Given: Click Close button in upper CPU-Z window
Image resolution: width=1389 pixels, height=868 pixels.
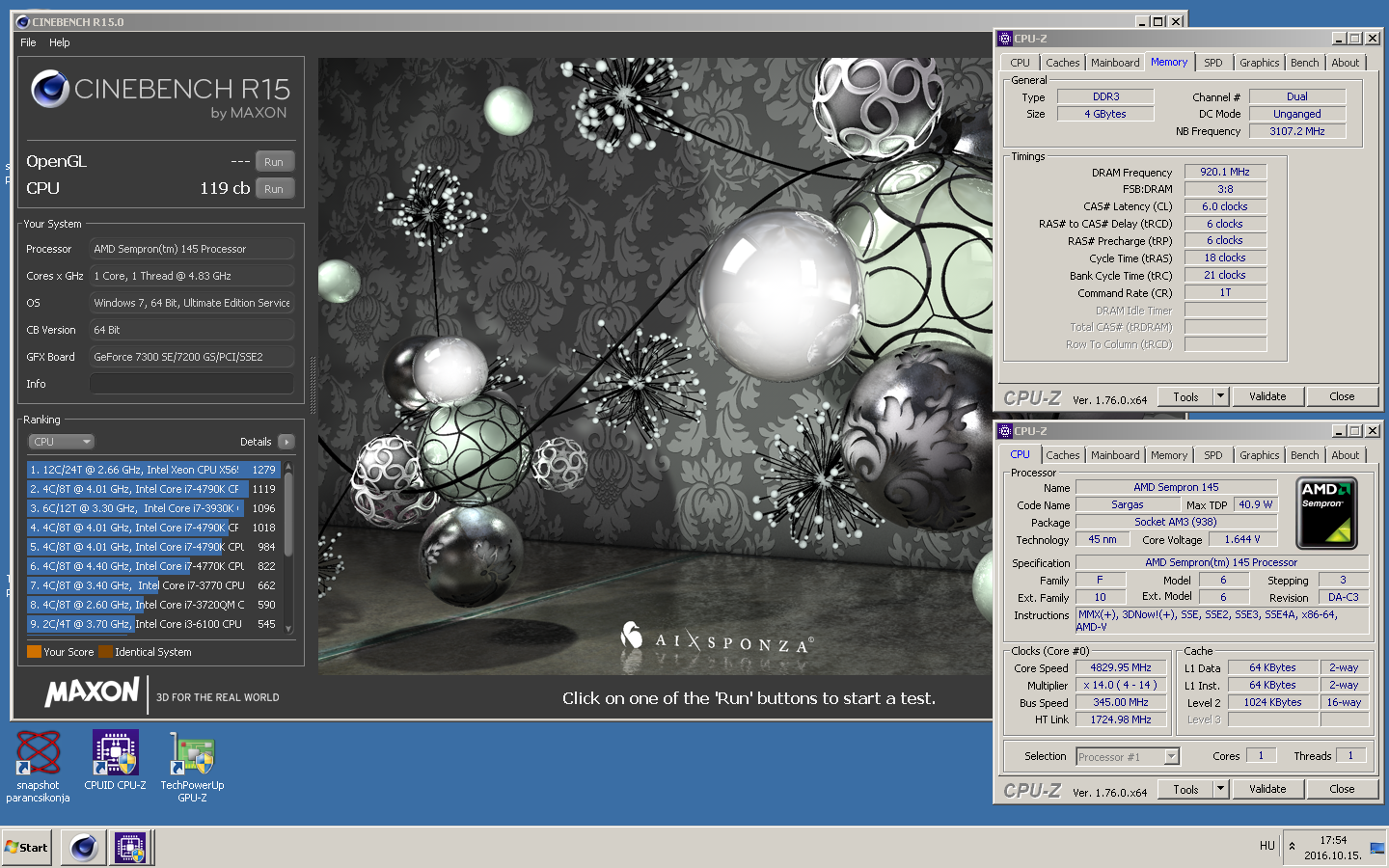Looking at the screenshot, I should tap(1342, 396).
